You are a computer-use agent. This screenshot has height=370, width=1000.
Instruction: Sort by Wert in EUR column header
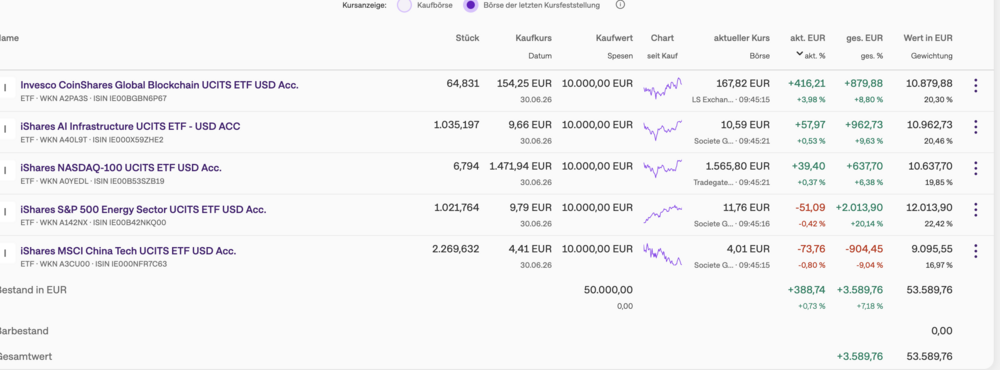point(928,38)
